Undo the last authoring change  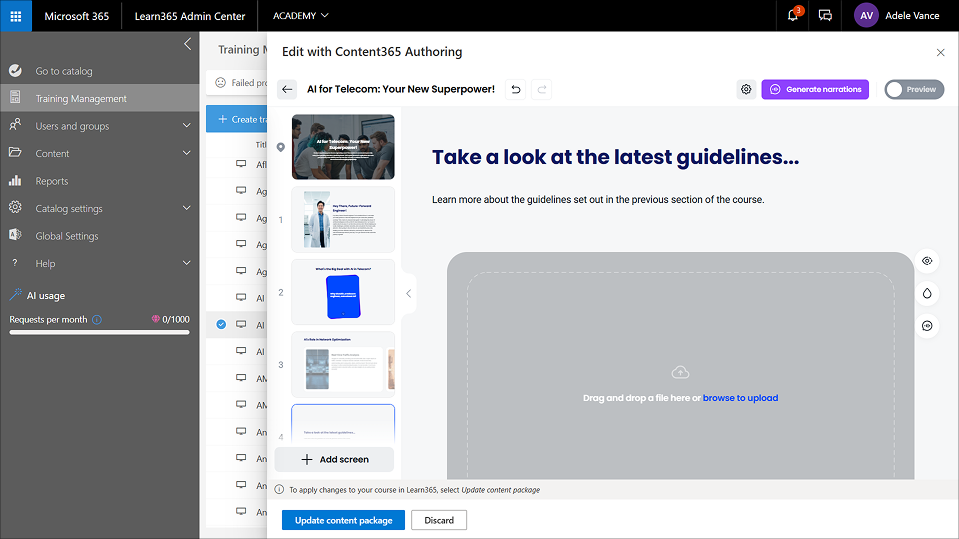516,89
